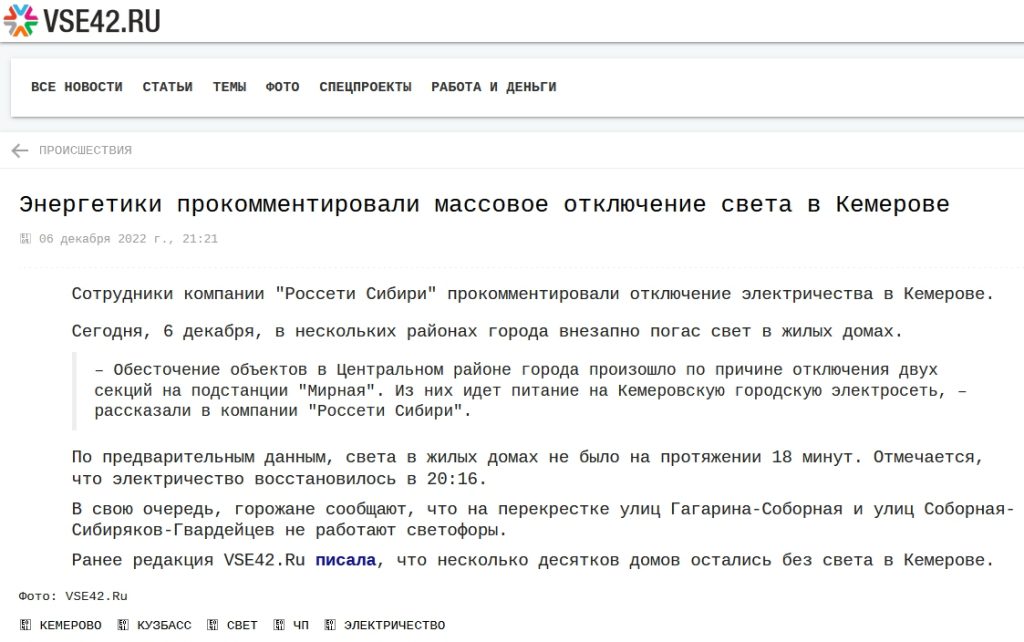Click the article headline about Кемерове outage

coord(484,205)
